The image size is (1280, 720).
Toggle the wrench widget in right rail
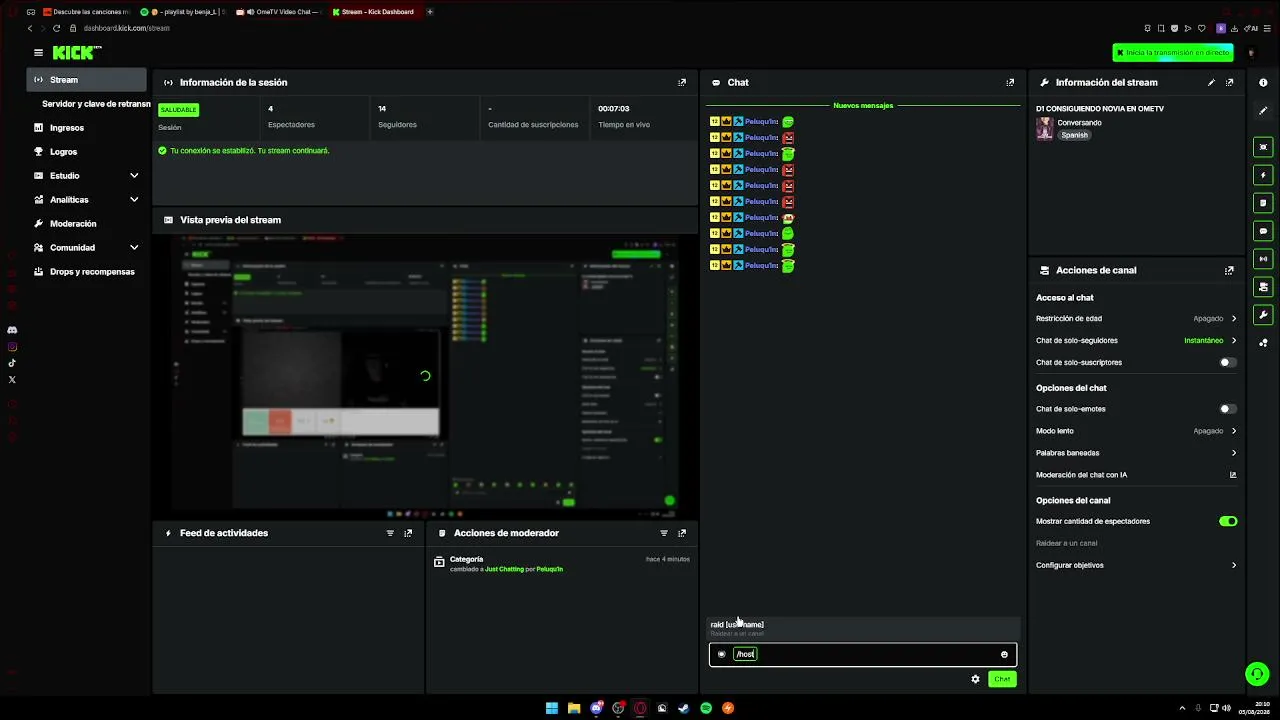[1263, 315]
